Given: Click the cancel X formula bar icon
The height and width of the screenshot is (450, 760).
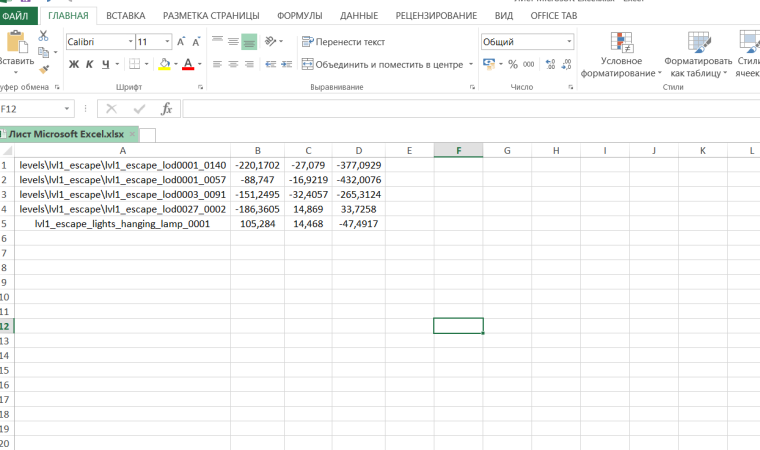Looking at the screenshot, I should (x=111, y=109).
